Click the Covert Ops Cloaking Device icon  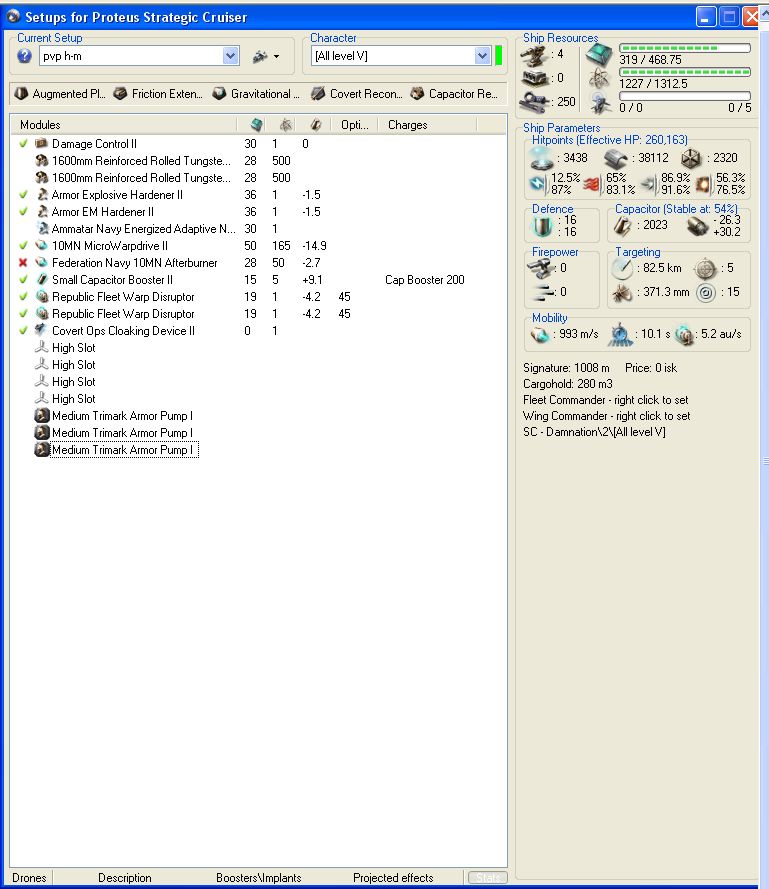tap(41, 331)
